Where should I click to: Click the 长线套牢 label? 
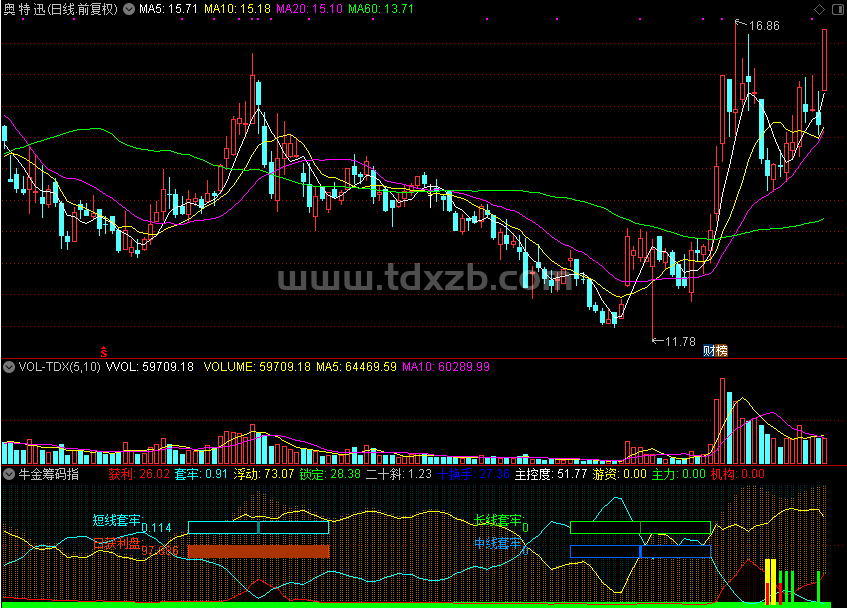[x=498, y=521]
